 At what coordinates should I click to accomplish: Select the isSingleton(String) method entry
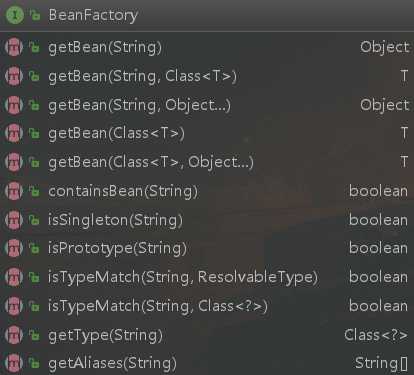[207, 220]
